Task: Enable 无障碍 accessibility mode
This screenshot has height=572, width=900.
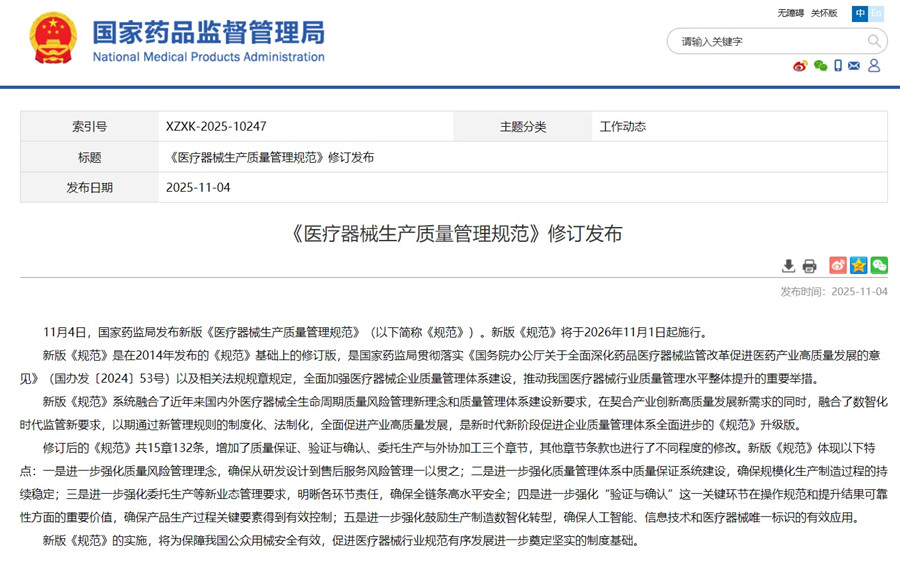Action: (x=790, y=13)
